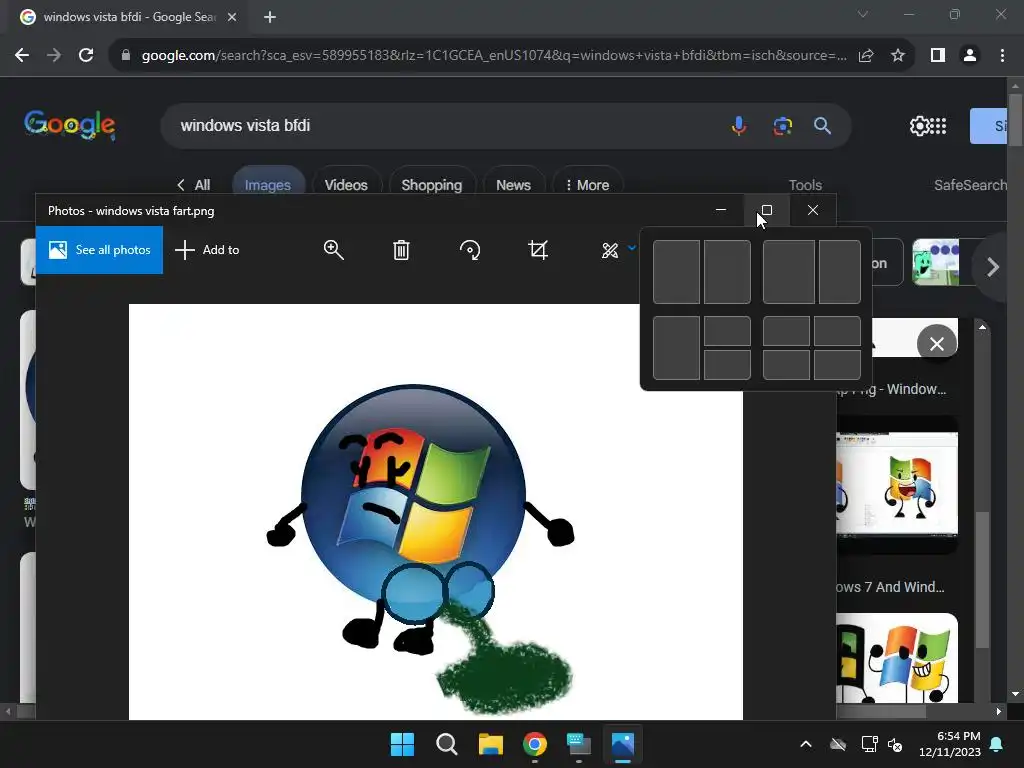The height and width of the screenshot is (768, 1024).
Task: Open File Explorer from taskbar
Action: pos(490,744)
